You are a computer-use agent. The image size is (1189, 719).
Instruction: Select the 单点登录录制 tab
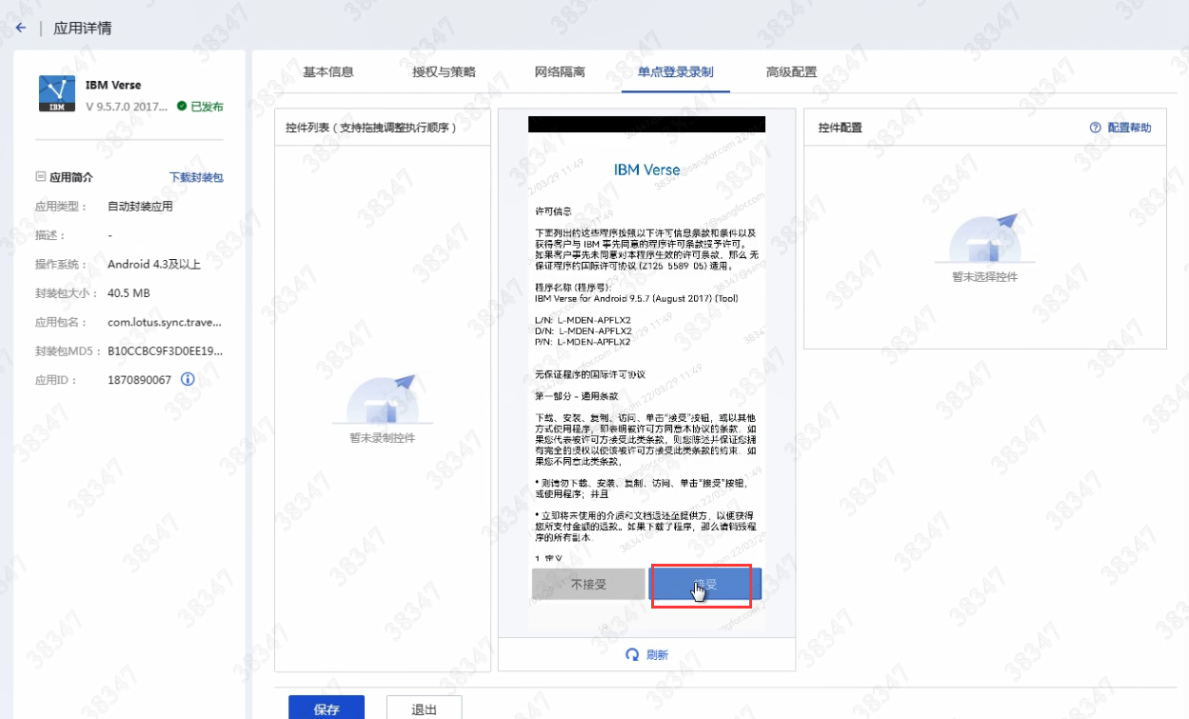tap(676, 72)
